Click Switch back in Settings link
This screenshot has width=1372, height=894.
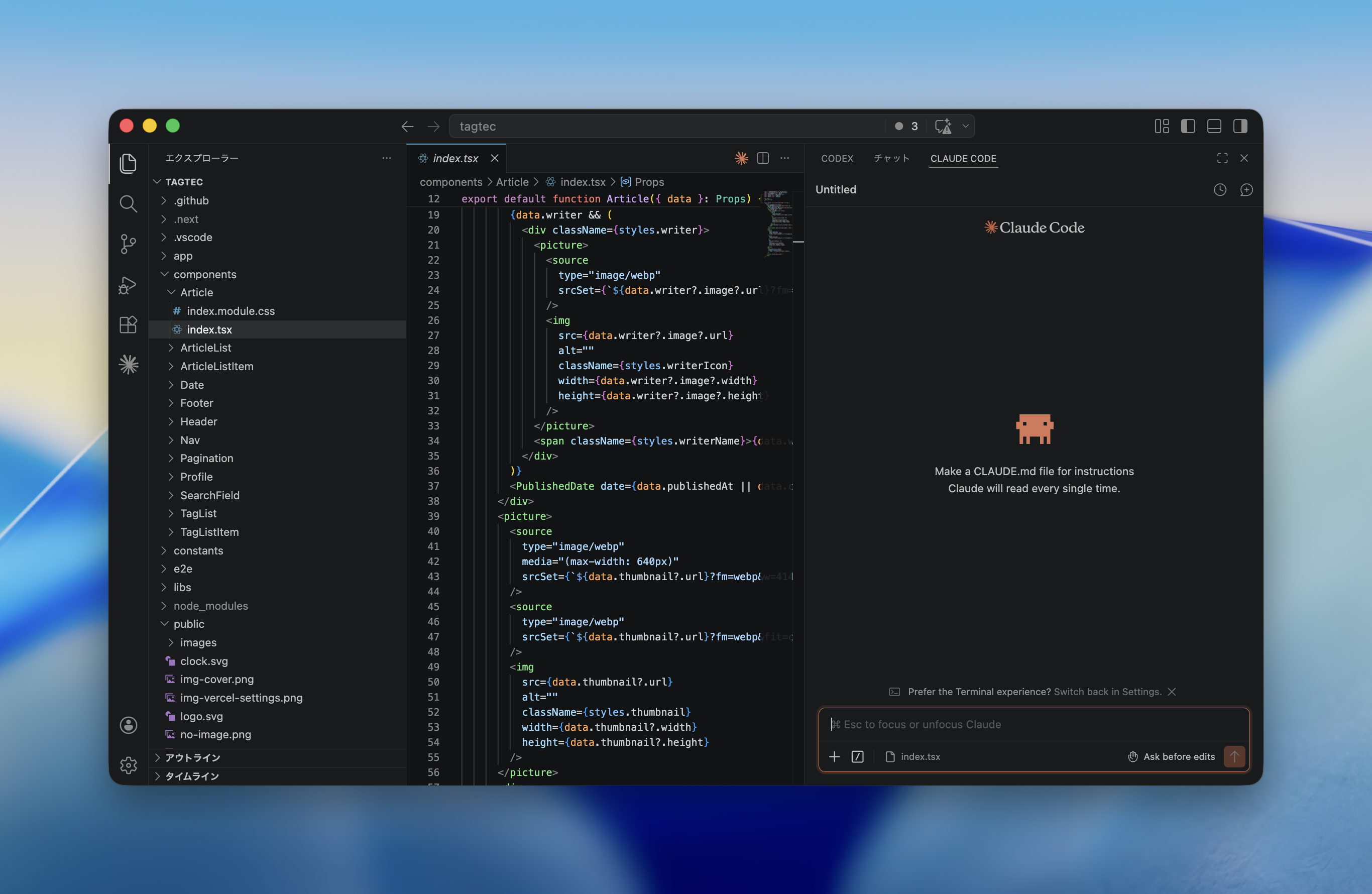point(1107,692)
